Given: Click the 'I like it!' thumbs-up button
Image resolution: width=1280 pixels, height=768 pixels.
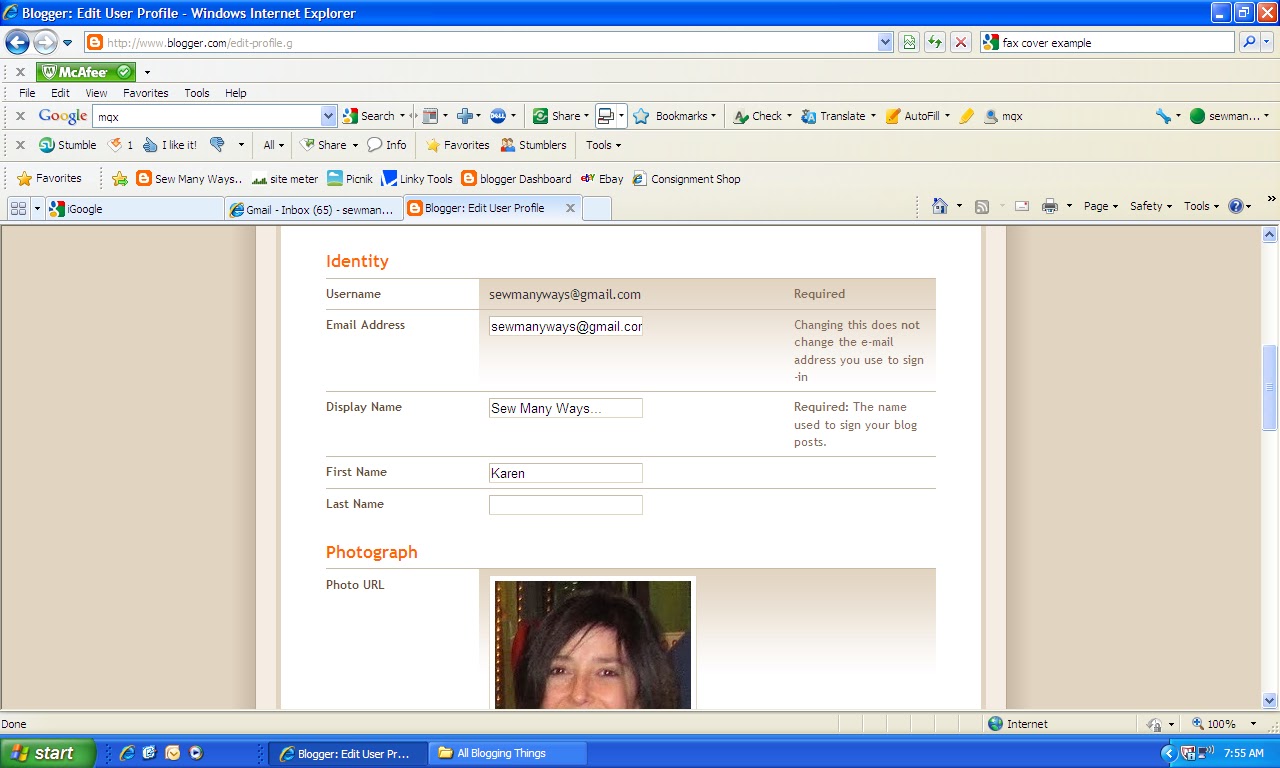Looking at the screenshot, I should pos(169,145).
